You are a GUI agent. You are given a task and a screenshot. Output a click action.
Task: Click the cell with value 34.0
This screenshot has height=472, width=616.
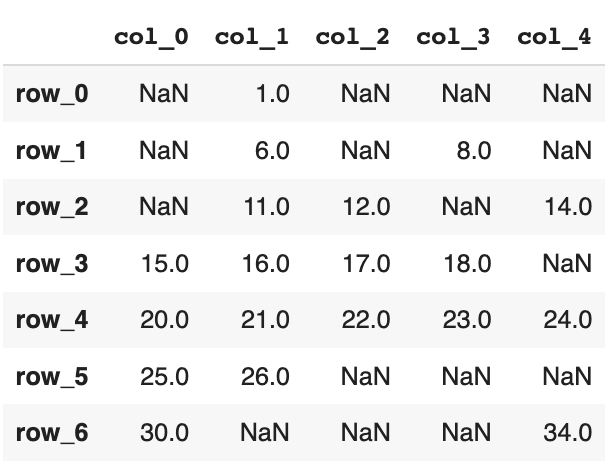[567, 433]
